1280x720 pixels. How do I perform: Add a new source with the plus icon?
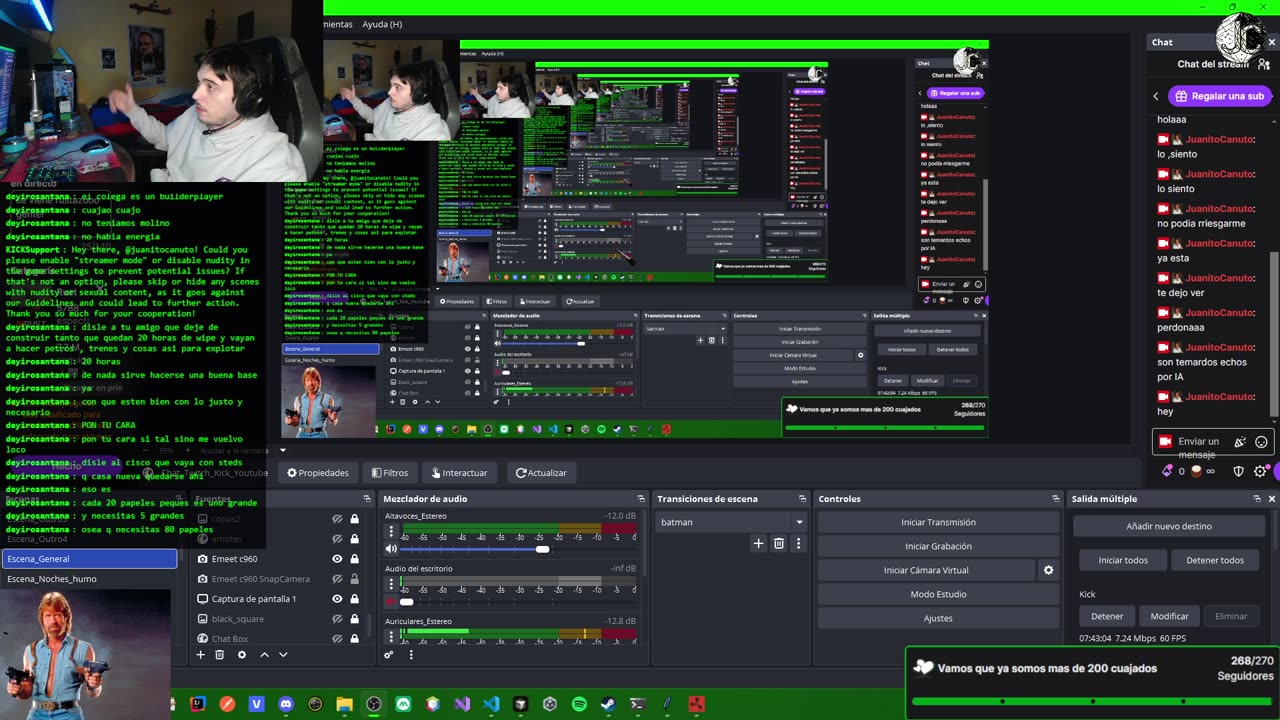click(x=200, y=655)
